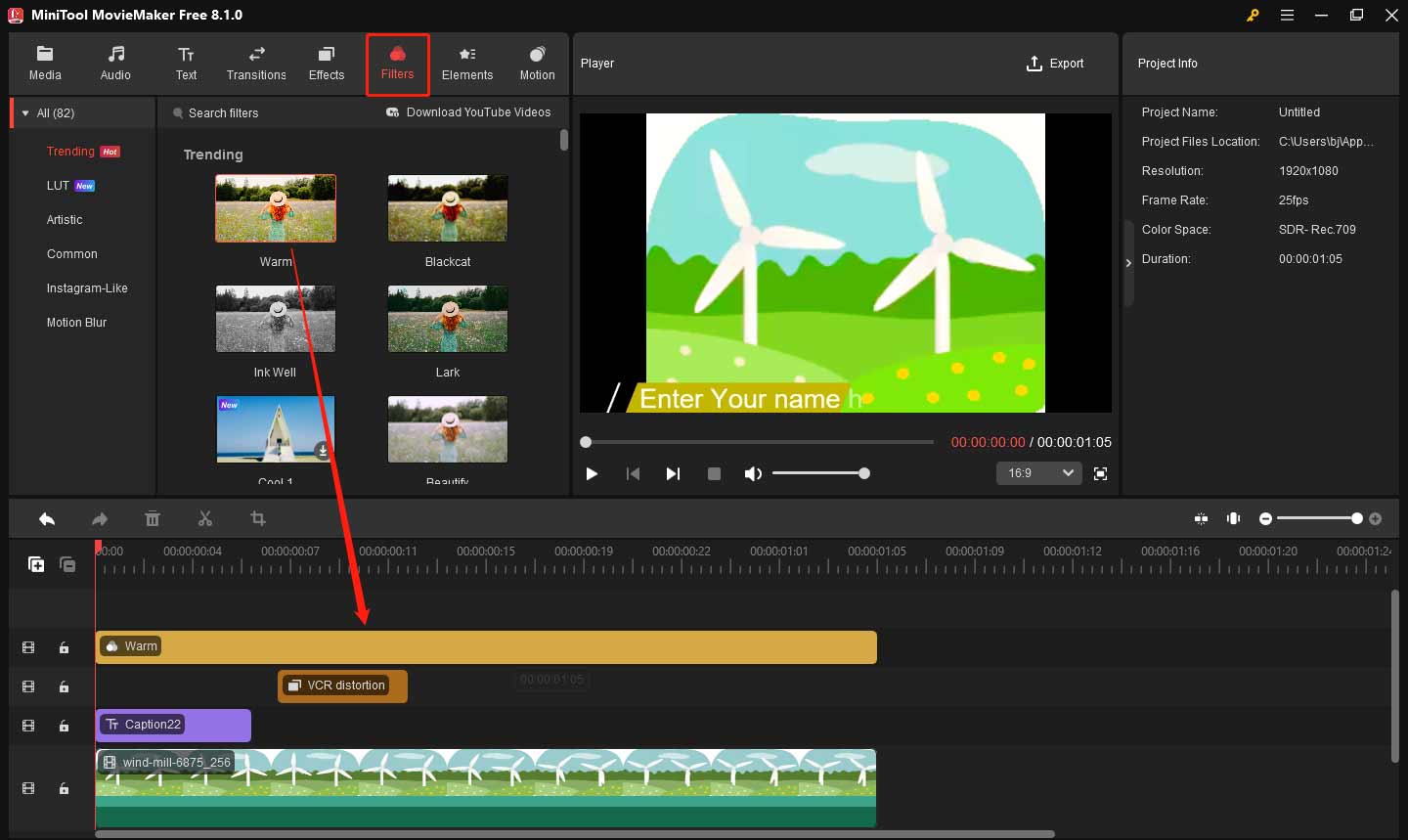Click film icon on Warm track
This screenshot has height=840, width=1408.
coord(28,647)
